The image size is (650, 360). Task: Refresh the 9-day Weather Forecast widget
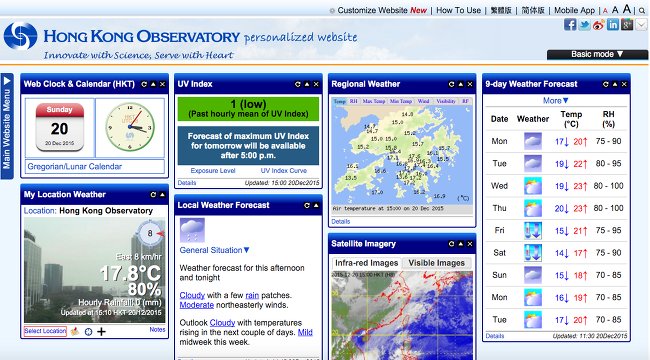606,84
